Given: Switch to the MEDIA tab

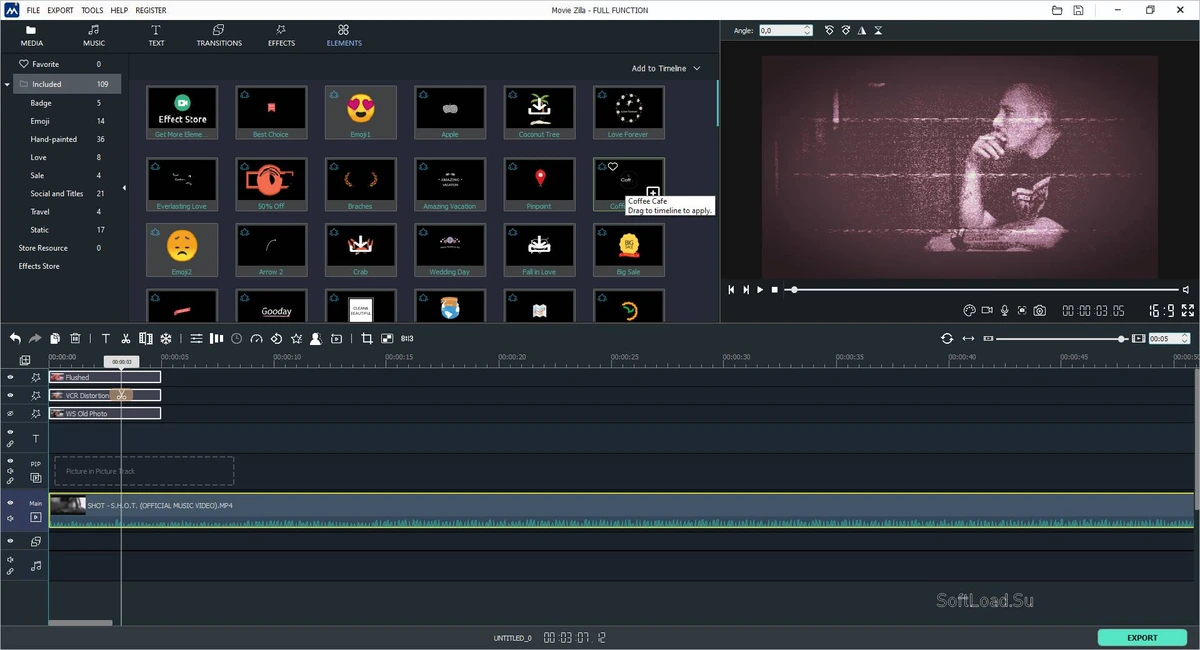Looking at the screenshot, I should pos(31,36).
